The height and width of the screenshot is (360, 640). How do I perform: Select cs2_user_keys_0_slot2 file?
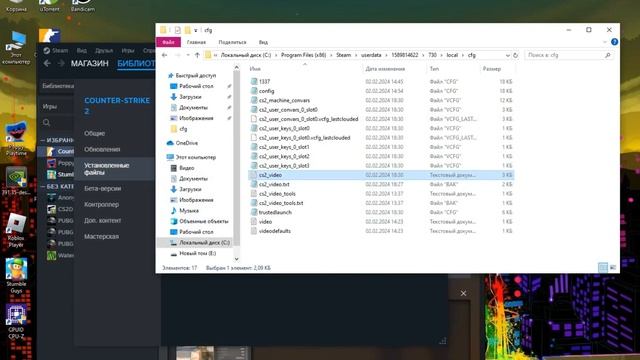tap(284, 156)
